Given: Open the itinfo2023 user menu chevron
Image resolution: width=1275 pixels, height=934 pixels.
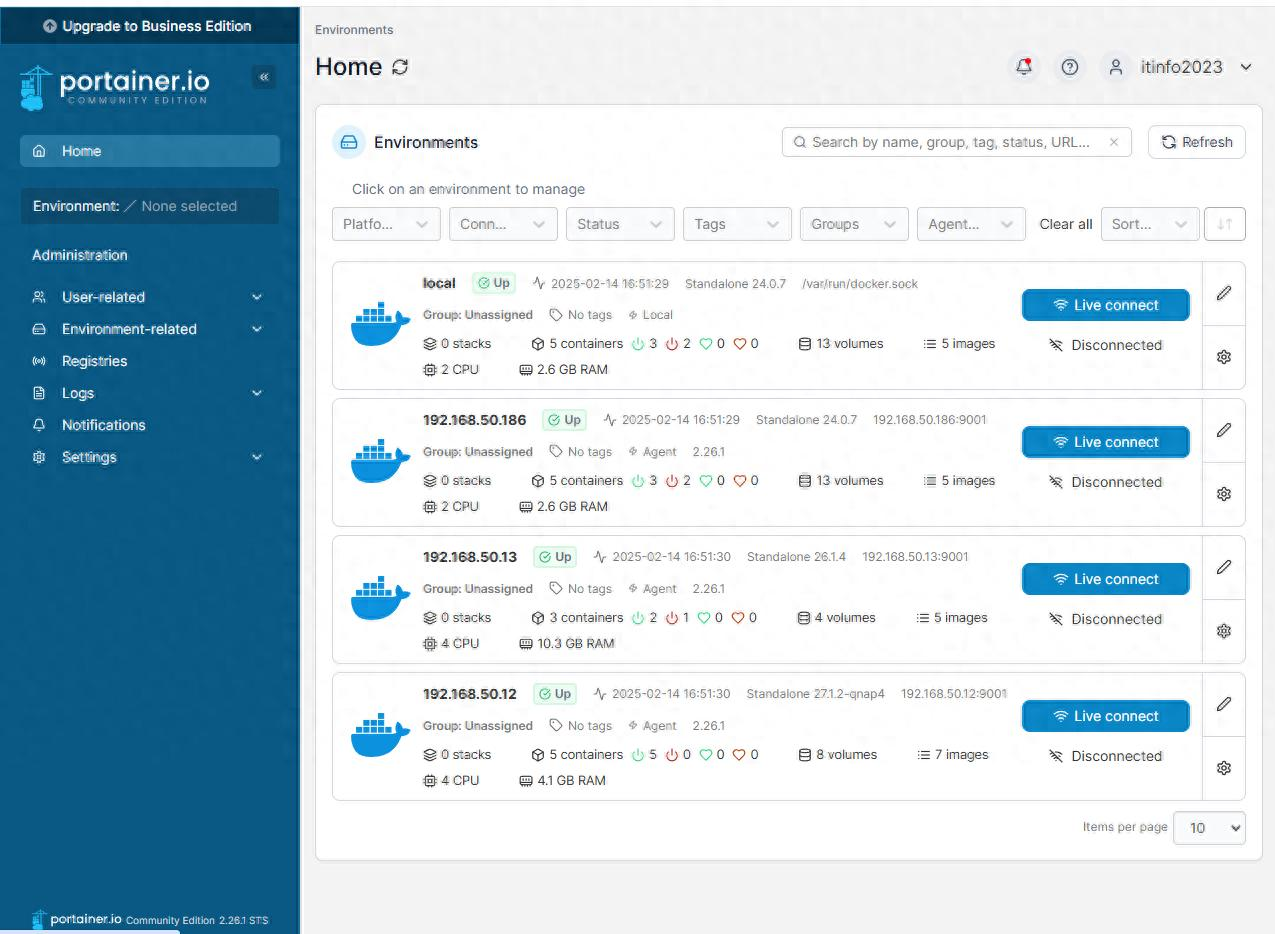Looking at the screenshot, I should coord(1246,67).
